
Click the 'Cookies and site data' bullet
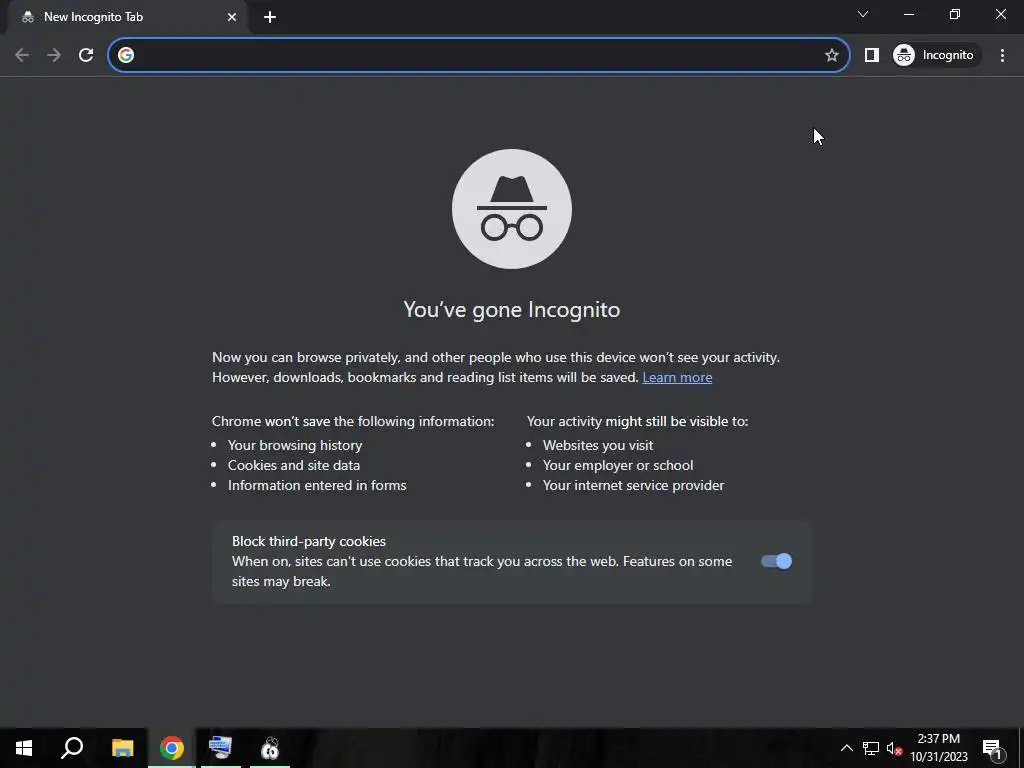(x=294, y=466)
